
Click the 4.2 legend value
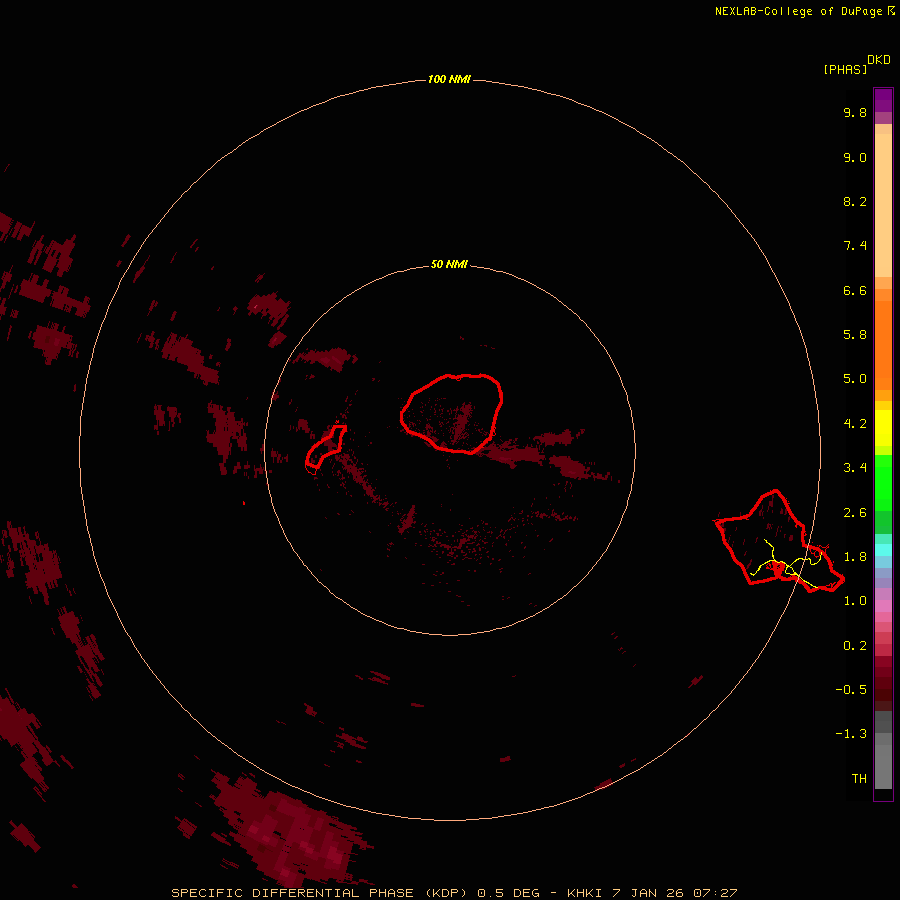click(x=855, y=424)
